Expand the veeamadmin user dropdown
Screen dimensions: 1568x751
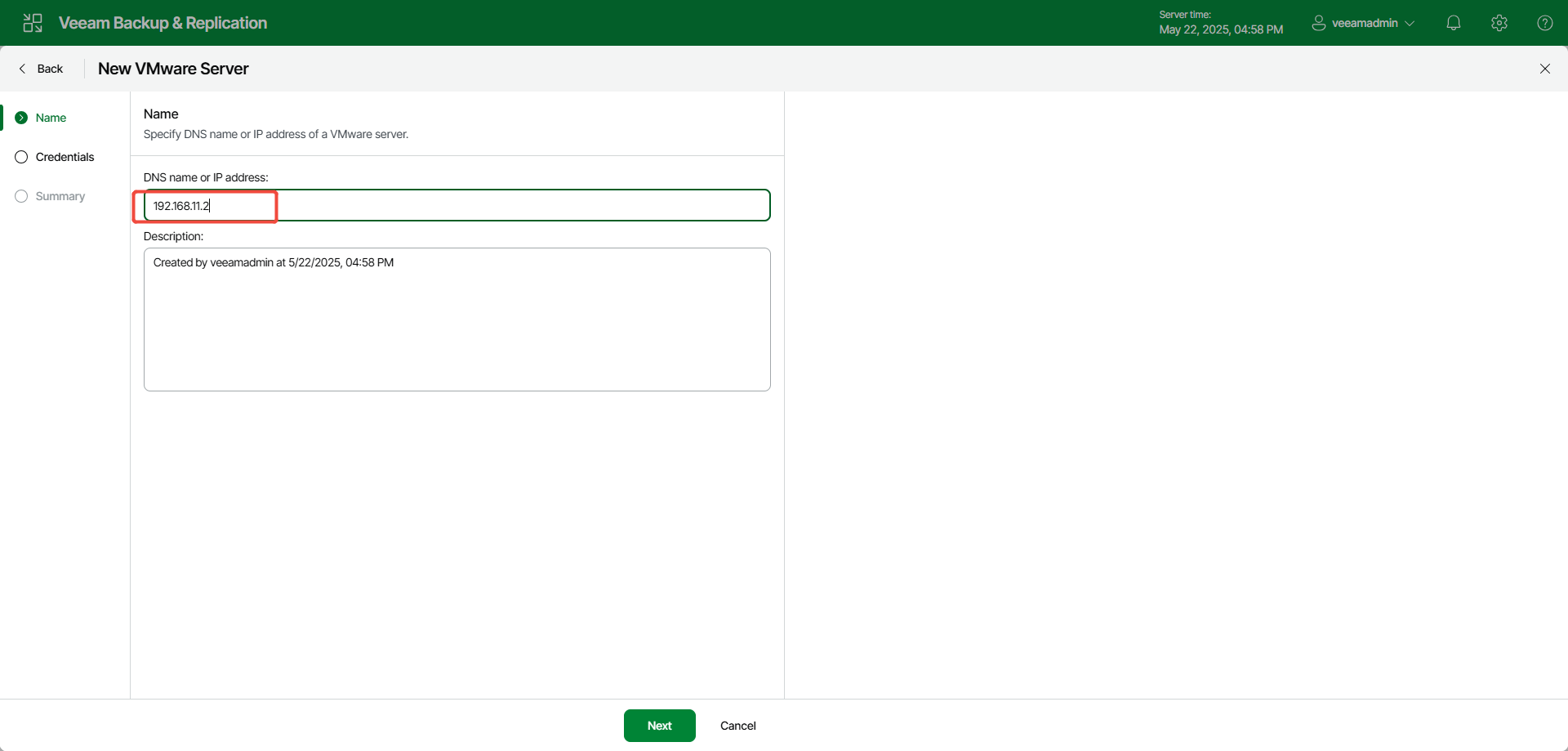point(1410,24)
